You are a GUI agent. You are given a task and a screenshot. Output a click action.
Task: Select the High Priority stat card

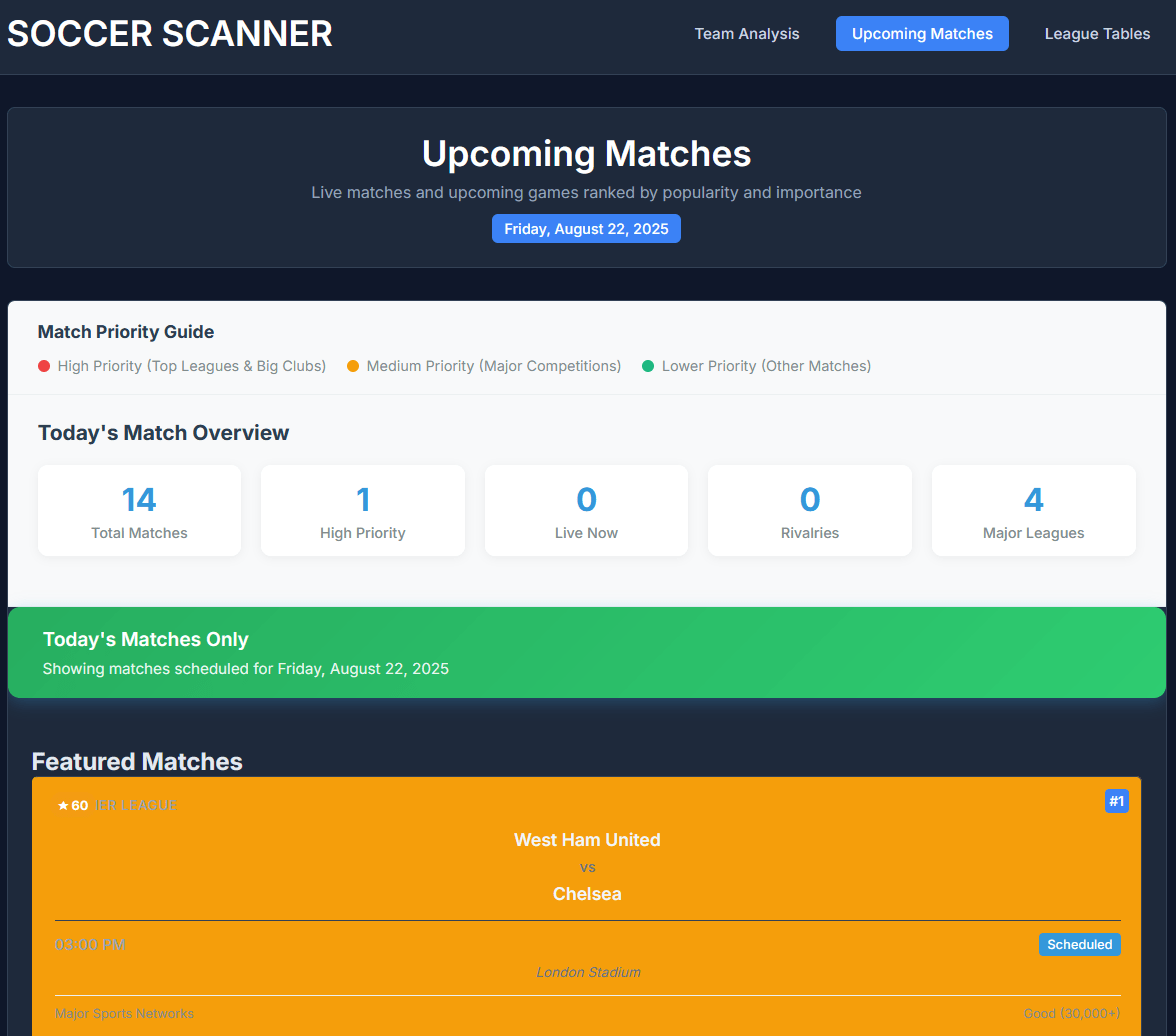[363, 510]
